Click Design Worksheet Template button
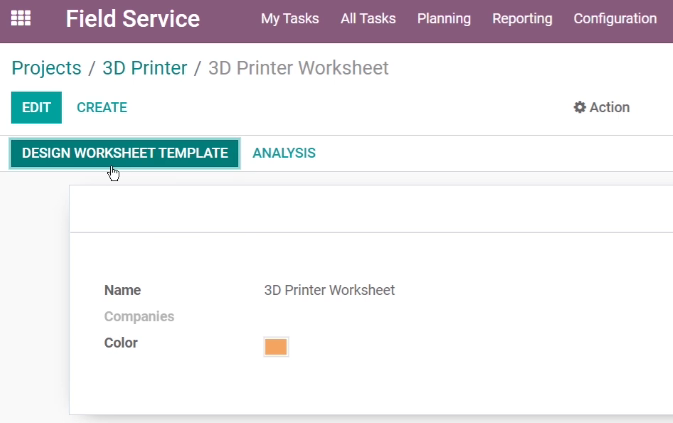The height and width of the screenshot is (423, 673). click(x=125, y=153)
